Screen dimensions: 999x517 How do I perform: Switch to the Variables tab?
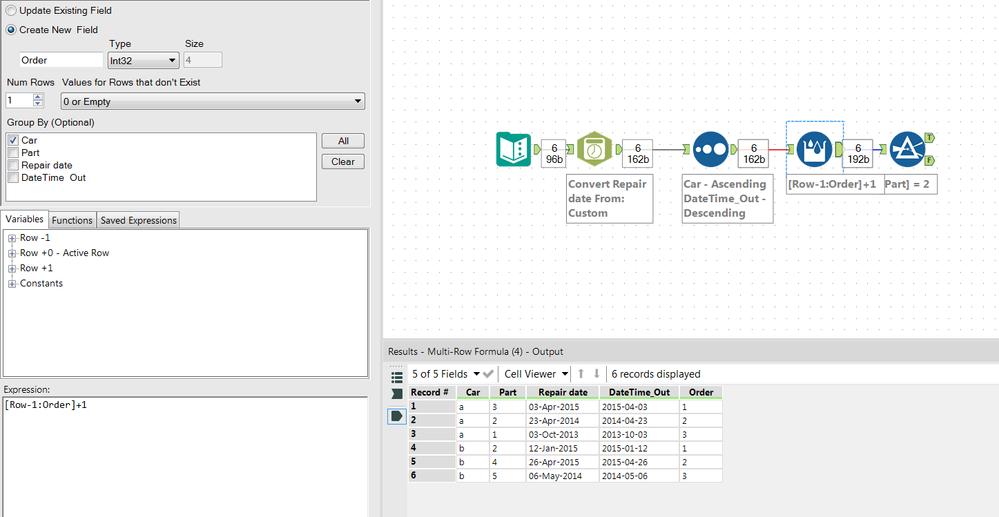24,219
